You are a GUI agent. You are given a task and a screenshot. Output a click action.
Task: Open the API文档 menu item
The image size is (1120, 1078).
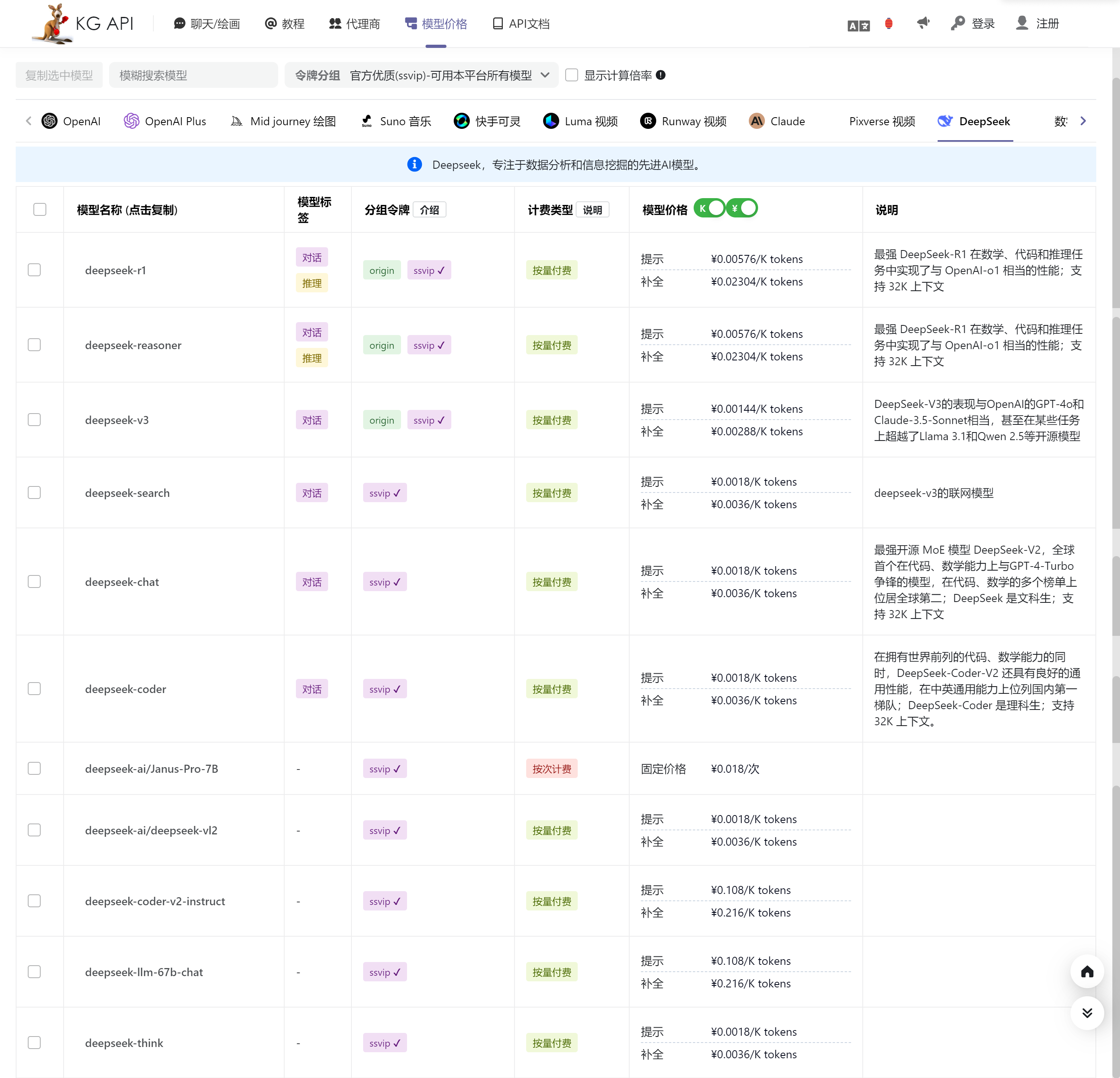click(521, 23)
